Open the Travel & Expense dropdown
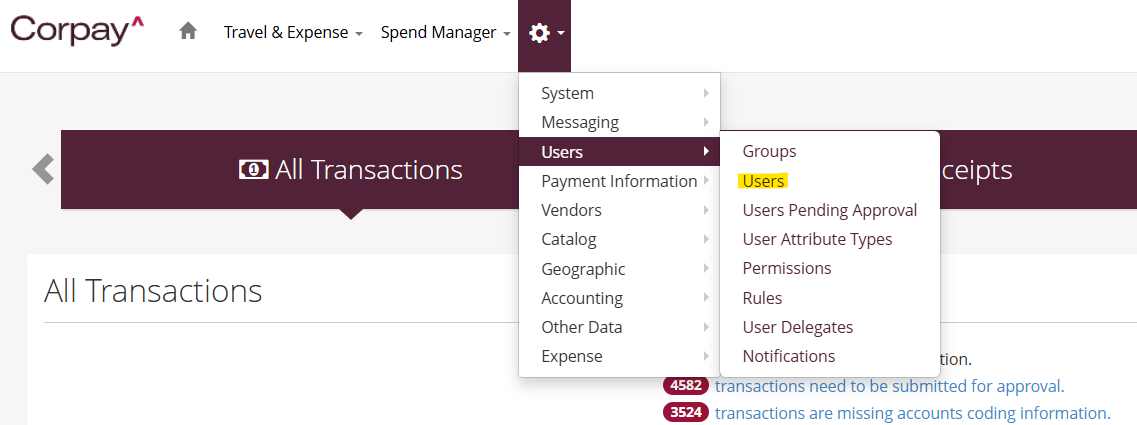 292,32
